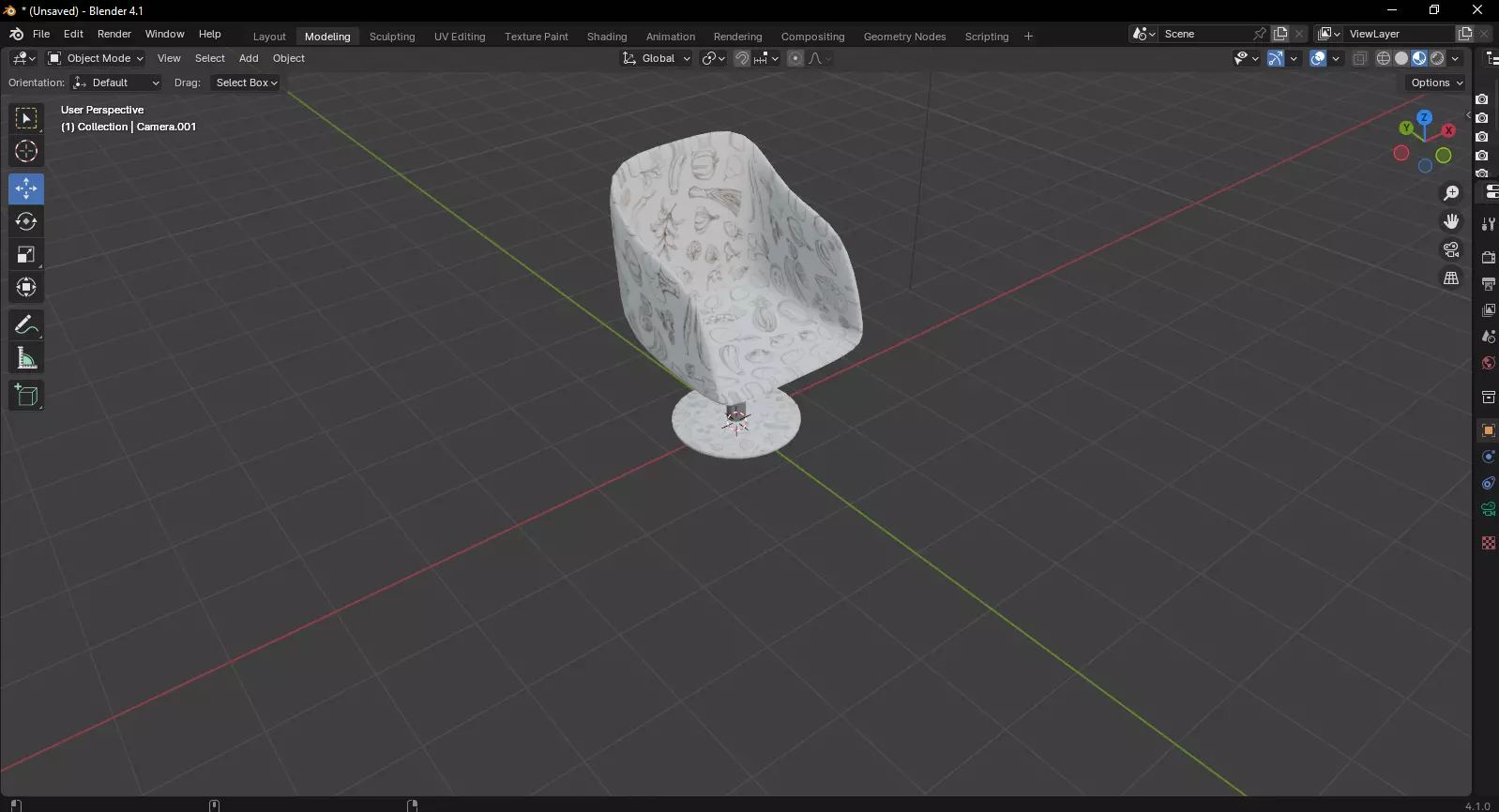Toggle X-ray mode
Screen dimensions: 1499x812
[1359, 58]
